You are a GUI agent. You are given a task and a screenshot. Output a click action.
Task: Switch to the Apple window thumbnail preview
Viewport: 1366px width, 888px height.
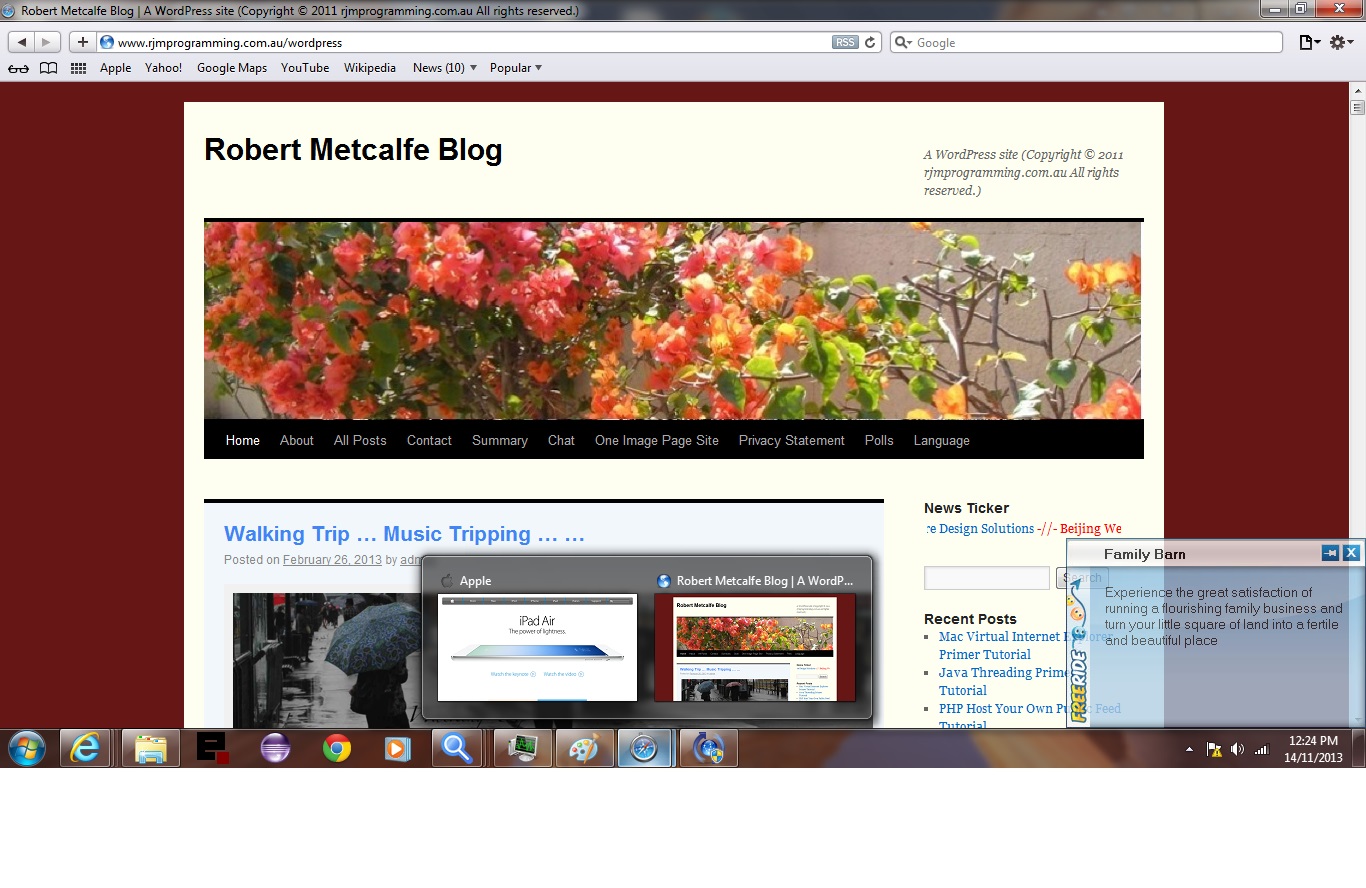click(537, 647)
